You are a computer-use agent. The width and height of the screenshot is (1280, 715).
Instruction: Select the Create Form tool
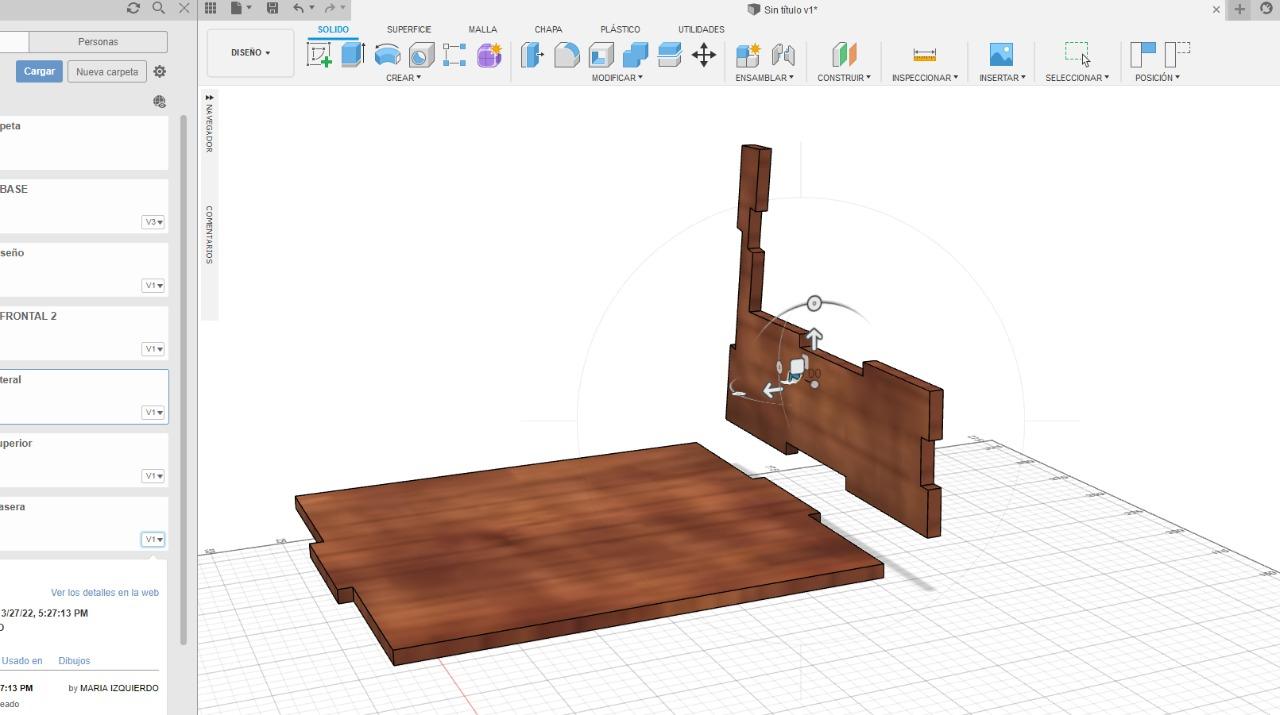[489, 55]
